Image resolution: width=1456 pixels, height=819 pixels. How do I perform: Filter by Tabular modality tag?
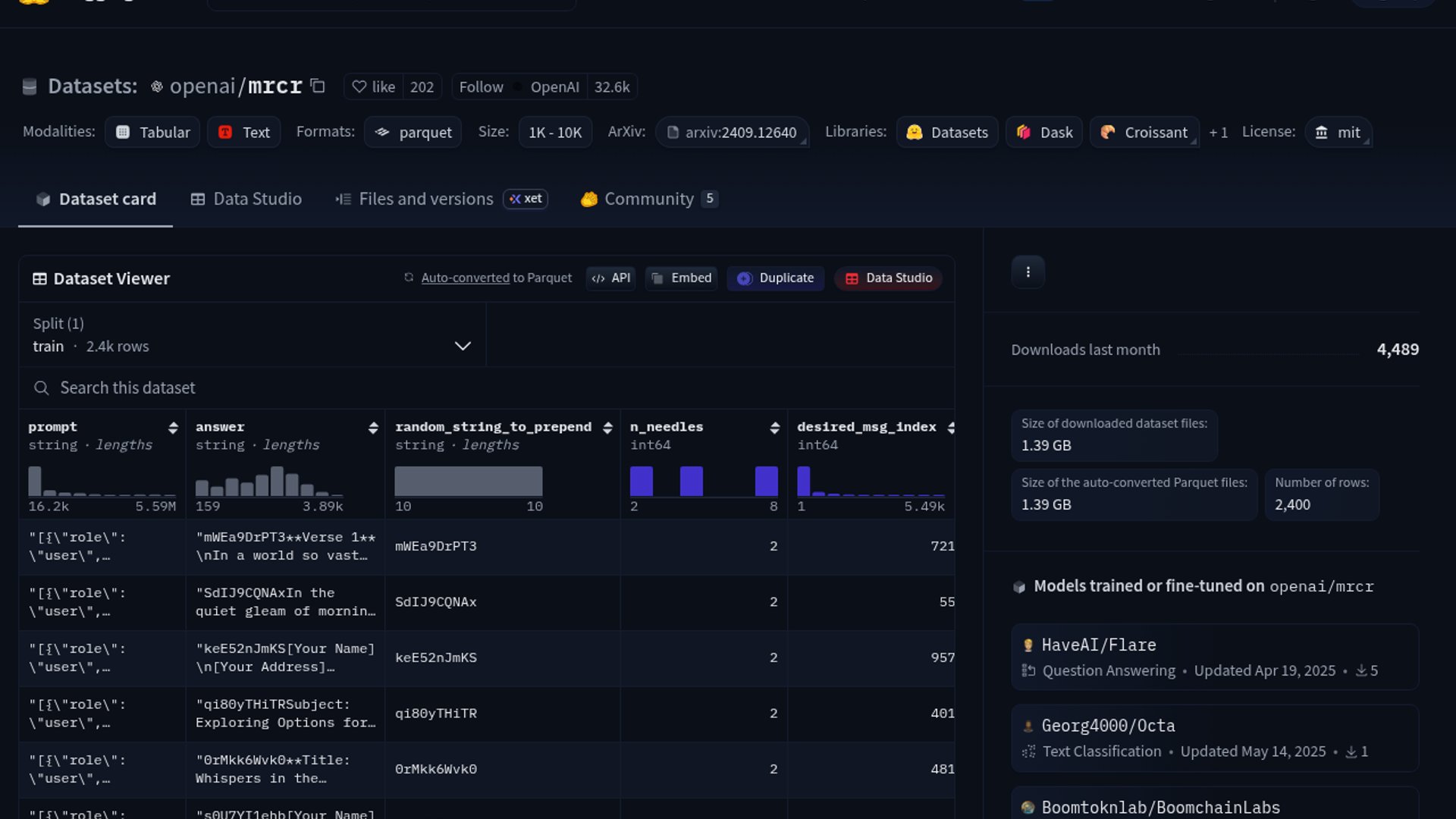tap(152, 133)
